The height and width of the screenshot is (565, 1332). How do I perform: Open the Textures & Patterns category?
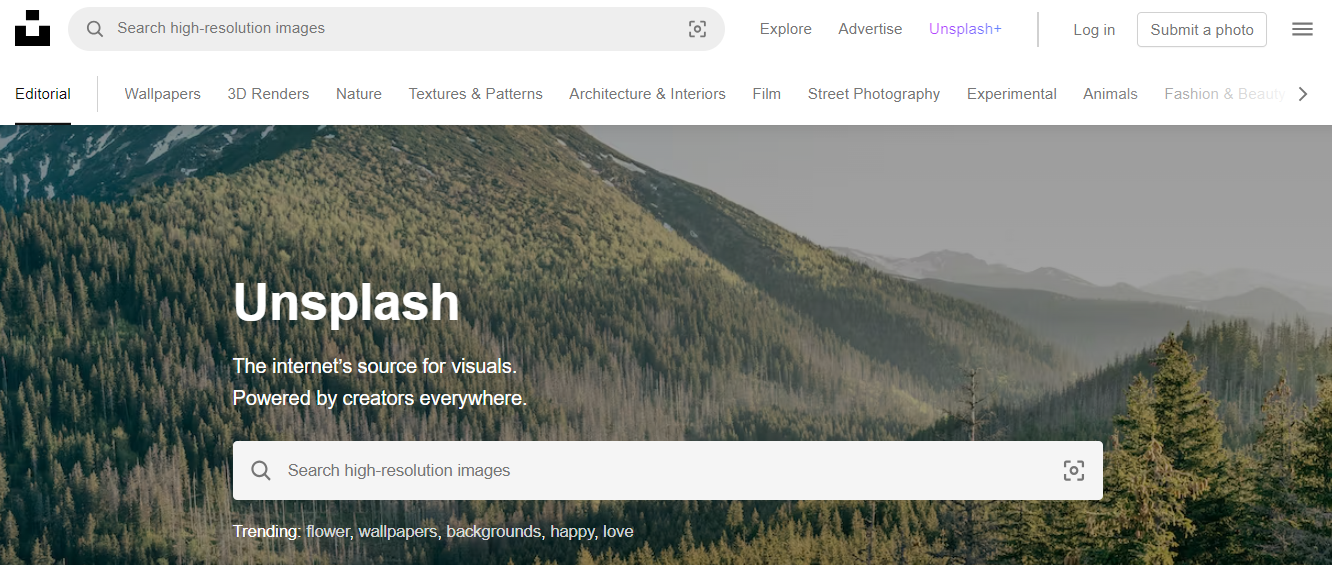point(475,94)
